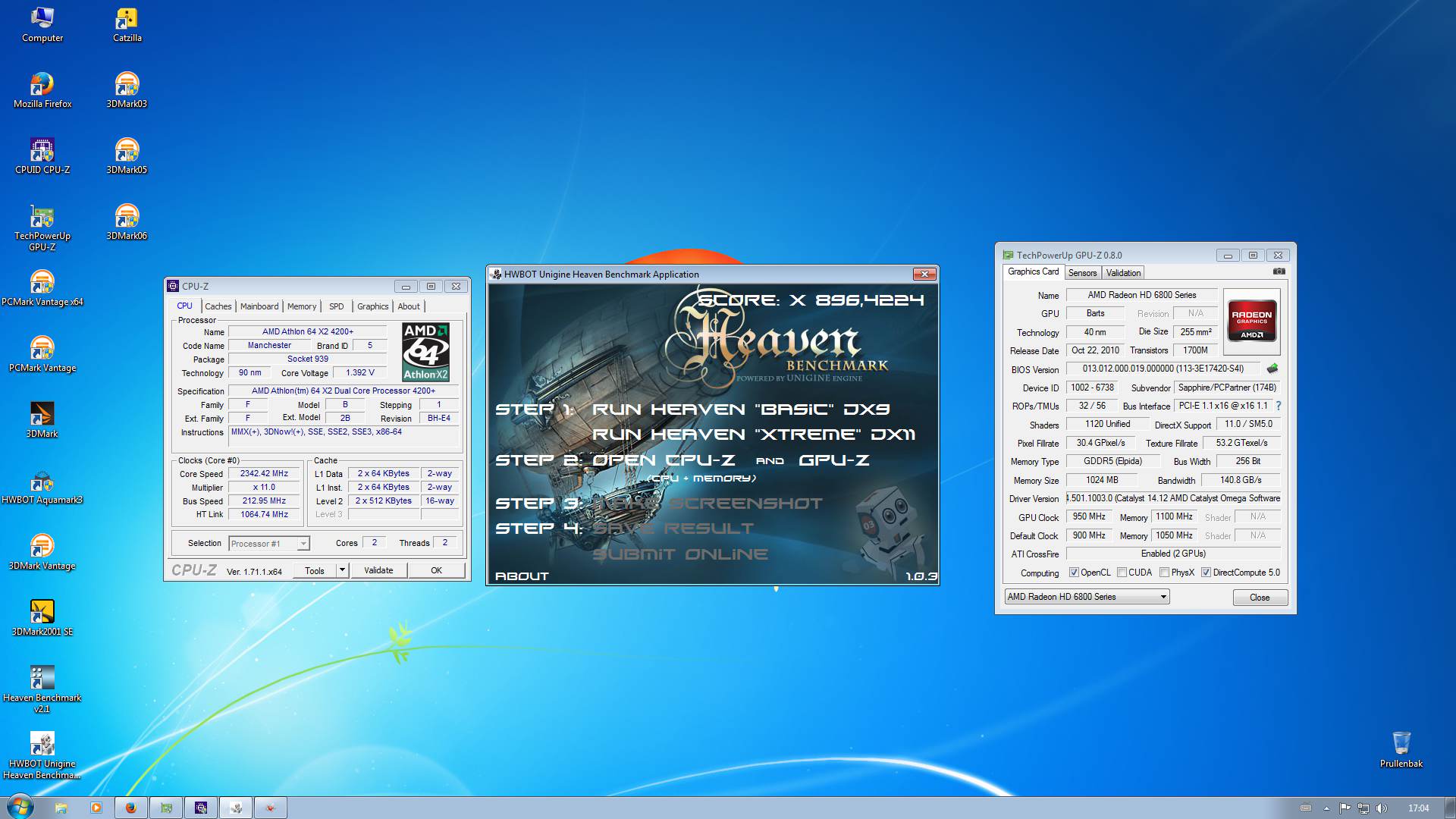This screenshot has width=1456, height=819.
Task: Switch to the Memory tab in CPU-Z
Action: tap(302, 306)
